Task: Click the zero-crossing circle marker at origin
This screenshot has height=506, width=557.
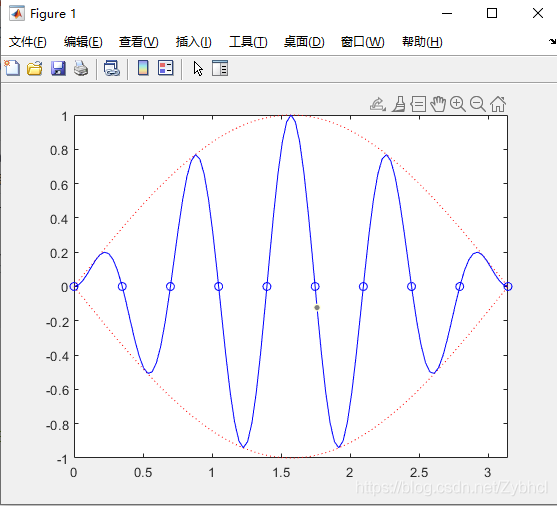Action: pos(74,286)
